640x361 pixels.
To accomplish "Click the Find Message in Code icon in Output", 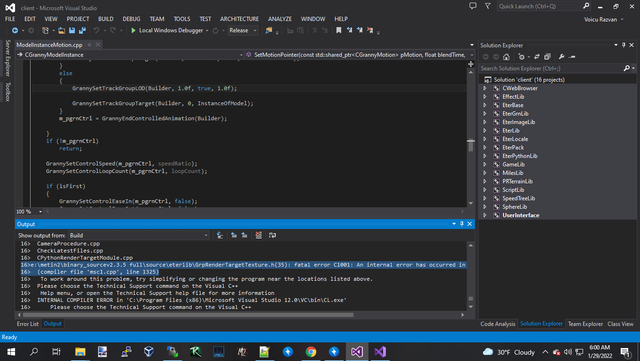I will [x=220, y=235].
